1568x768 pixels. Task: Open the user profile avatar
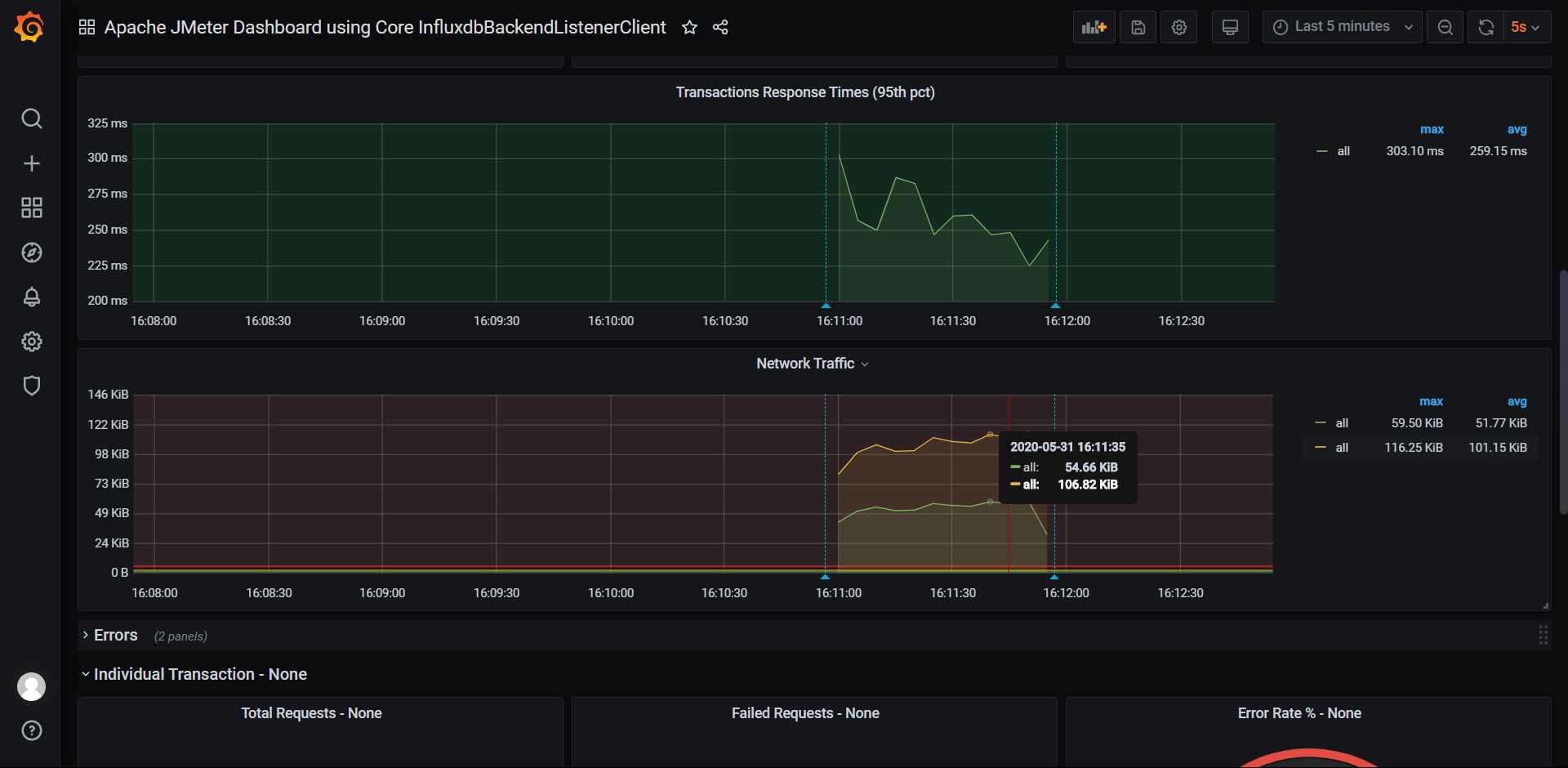32,686
